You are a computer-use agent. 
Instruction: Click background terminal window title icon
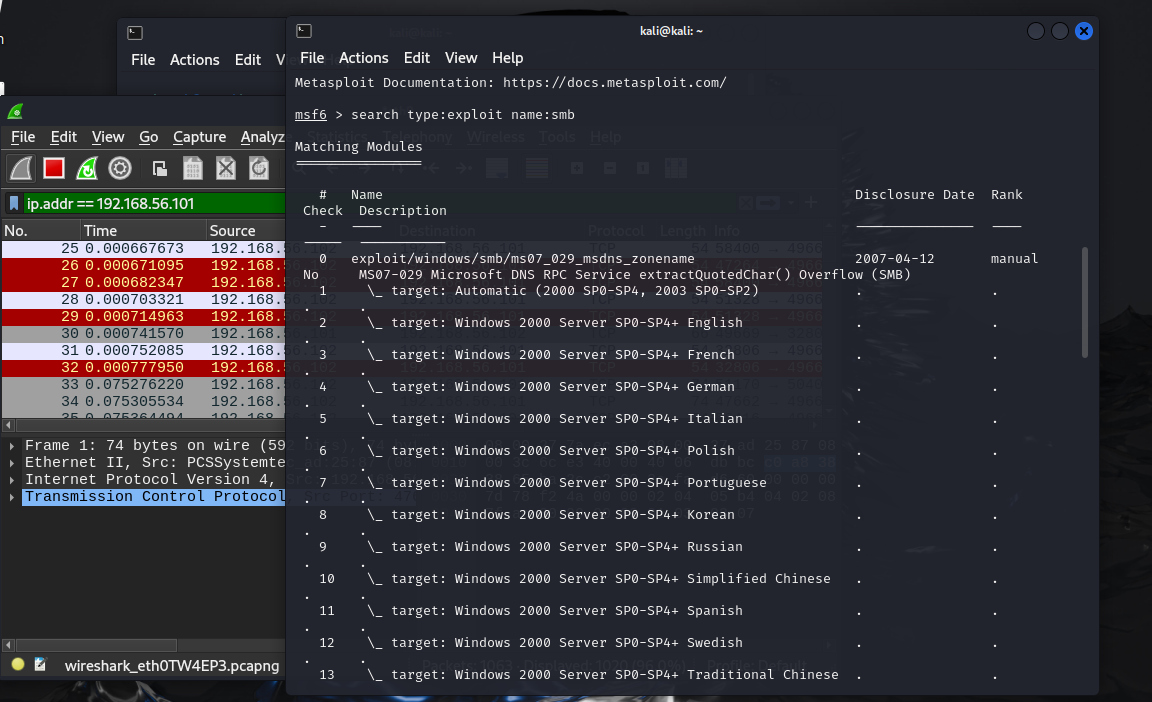(134, 32)
